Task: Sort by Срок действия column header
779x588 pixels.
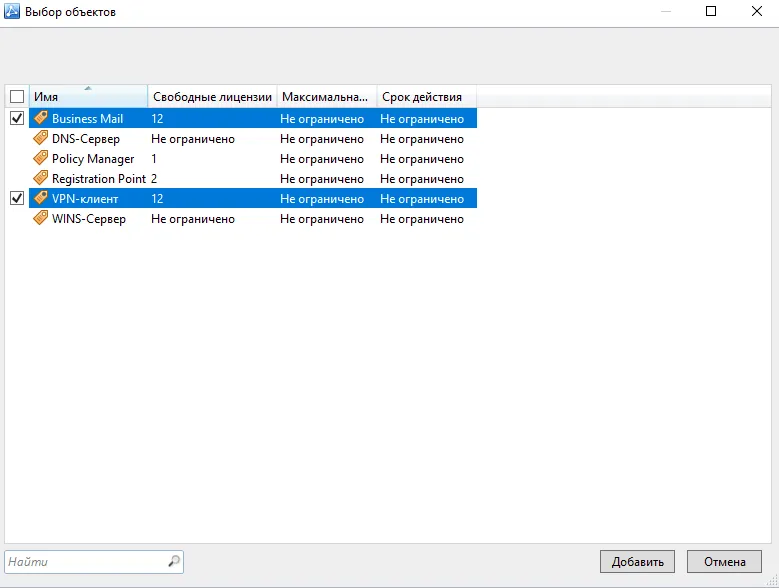Action: point(426,96)
